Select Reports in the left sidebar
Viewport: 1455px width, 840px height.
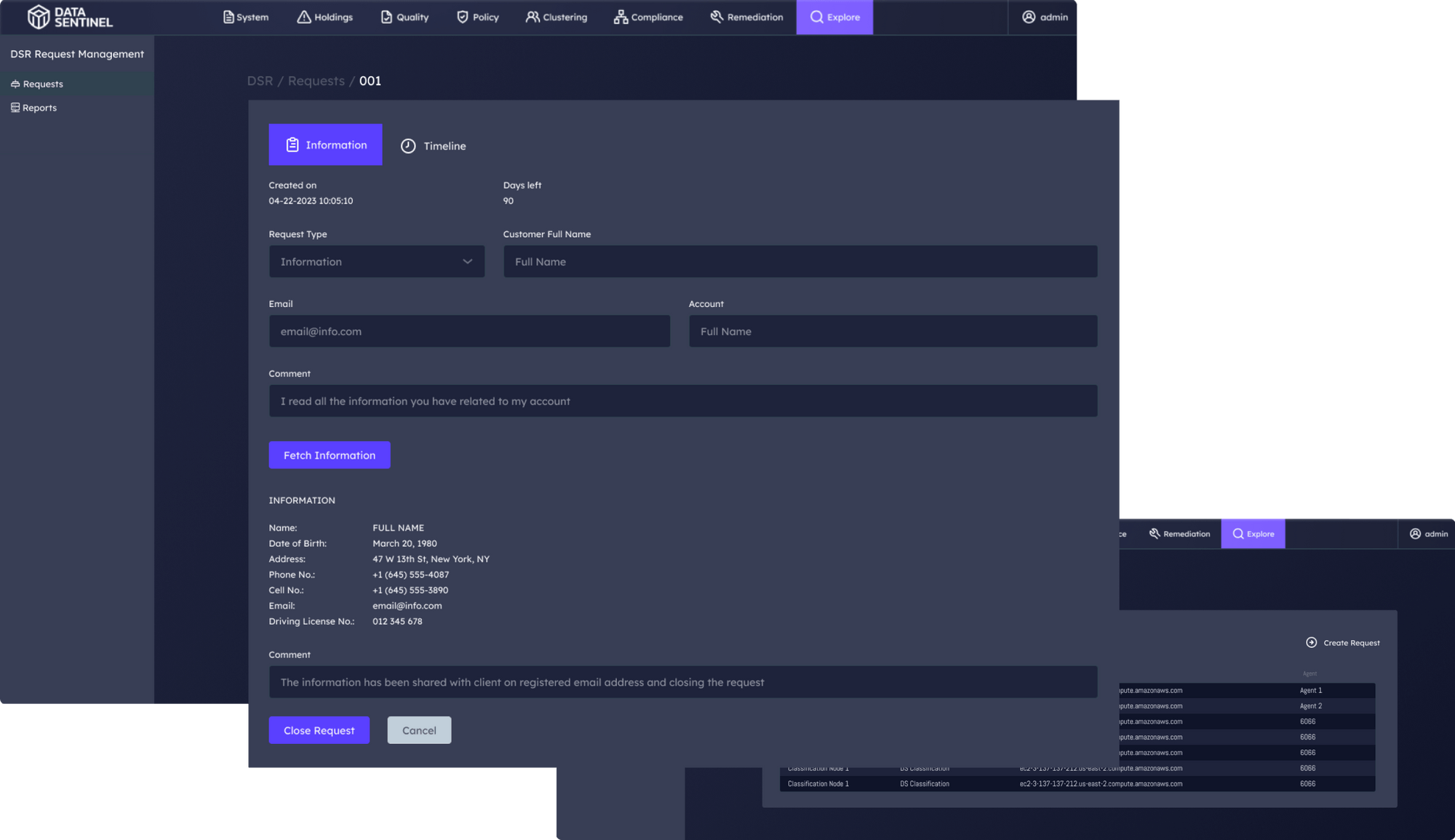(x=39, y=107)
